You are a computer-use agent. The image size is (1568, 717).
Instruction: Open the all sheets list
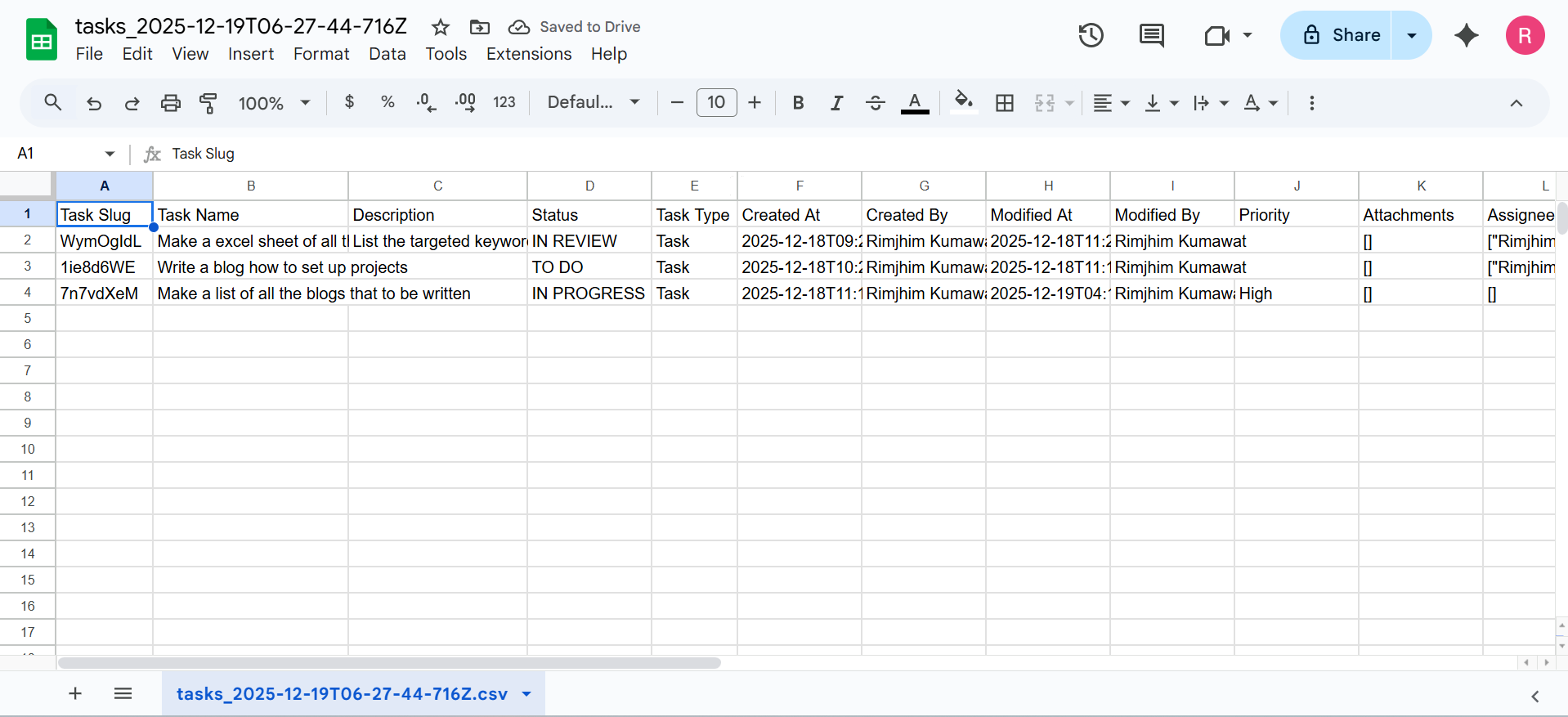tap(123, 694)
